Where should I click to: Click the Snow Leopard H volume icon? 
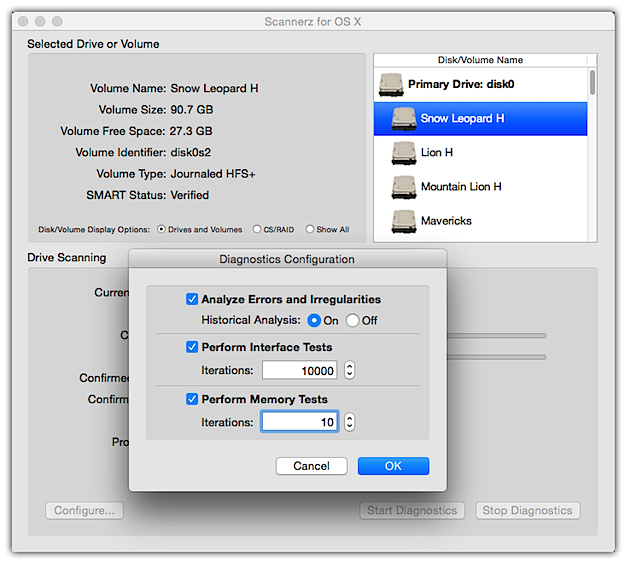404,119
